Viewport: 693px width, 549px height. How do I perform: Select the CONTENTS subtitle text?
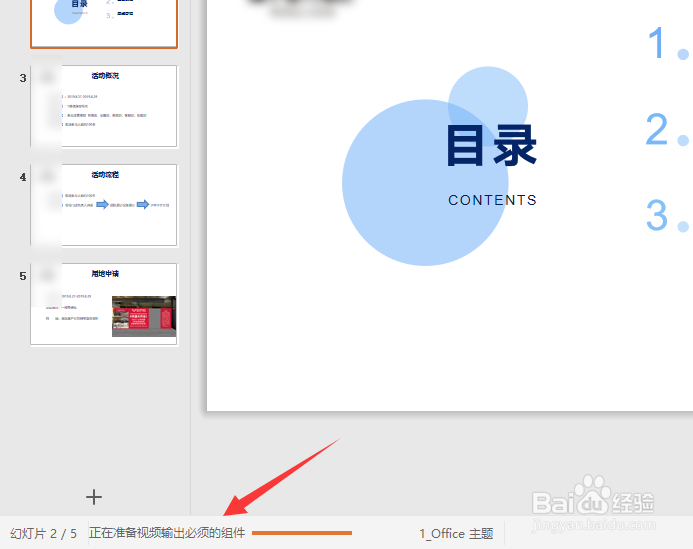pos(492,200)
